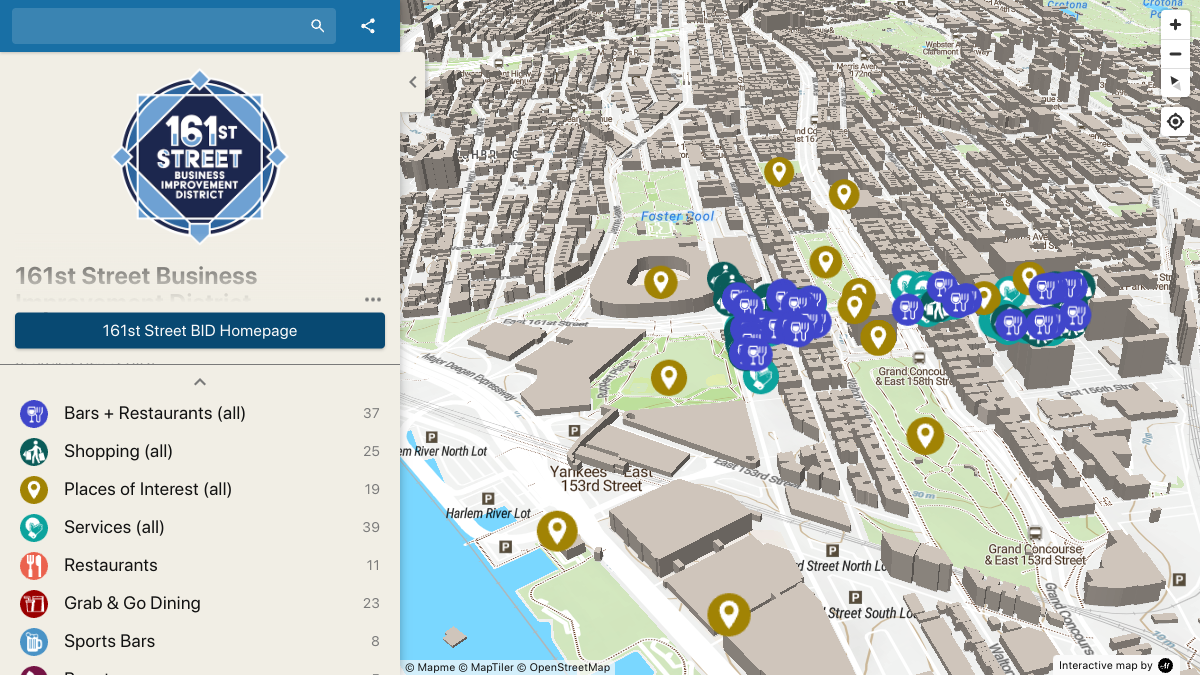1200x675 pixels.
Task: Click the search input field
Action: (160, 26)
